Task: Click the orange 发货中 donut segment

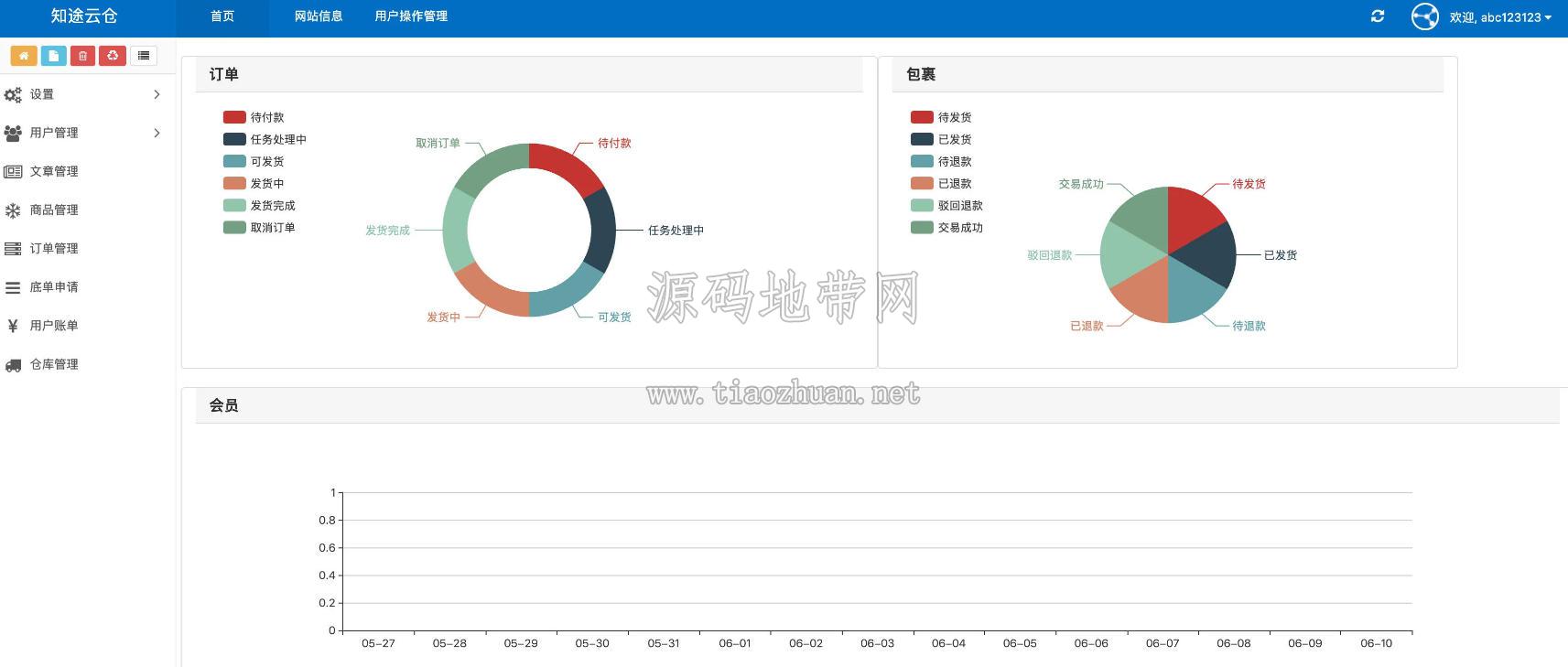Action: (491, 295)
